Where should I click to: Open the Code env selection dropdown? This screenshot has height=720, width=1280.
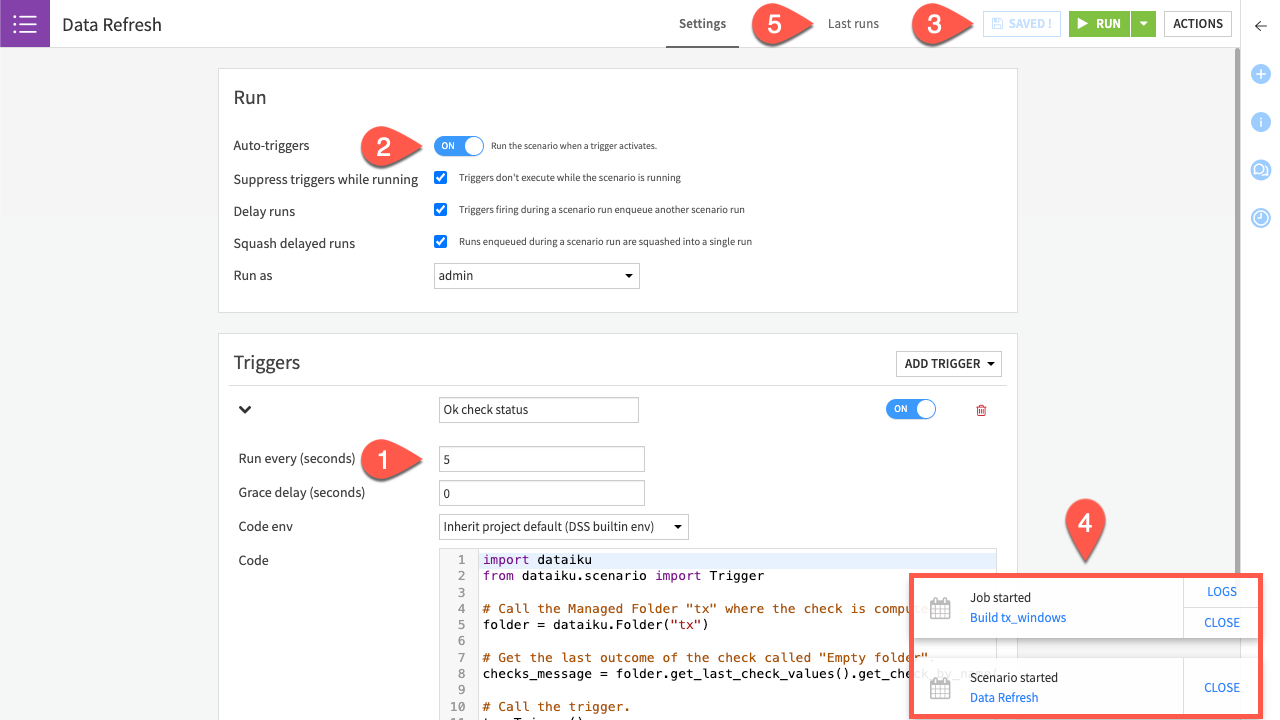[564, 527]
